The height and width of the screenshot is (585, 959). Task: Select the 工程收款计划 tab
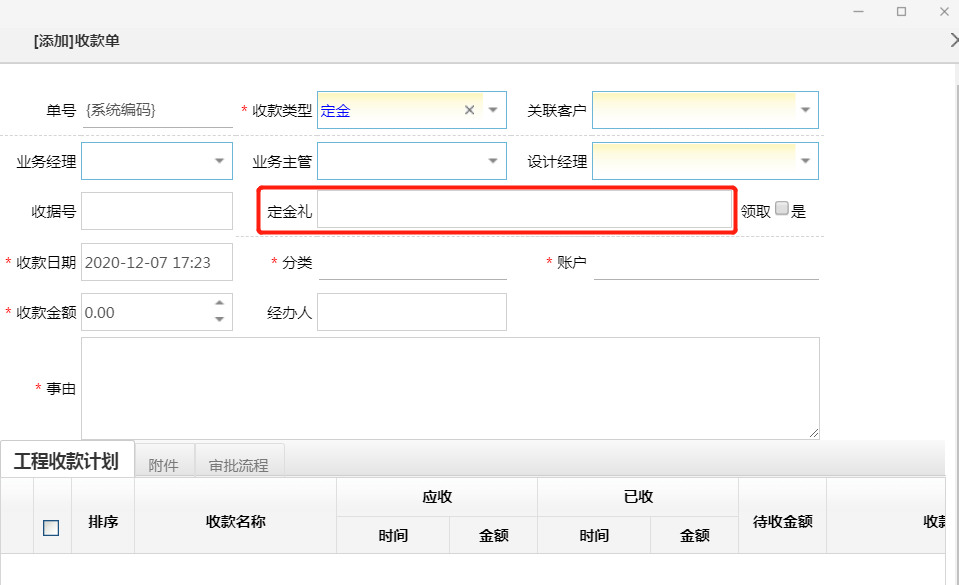click(x=66, y=461)
